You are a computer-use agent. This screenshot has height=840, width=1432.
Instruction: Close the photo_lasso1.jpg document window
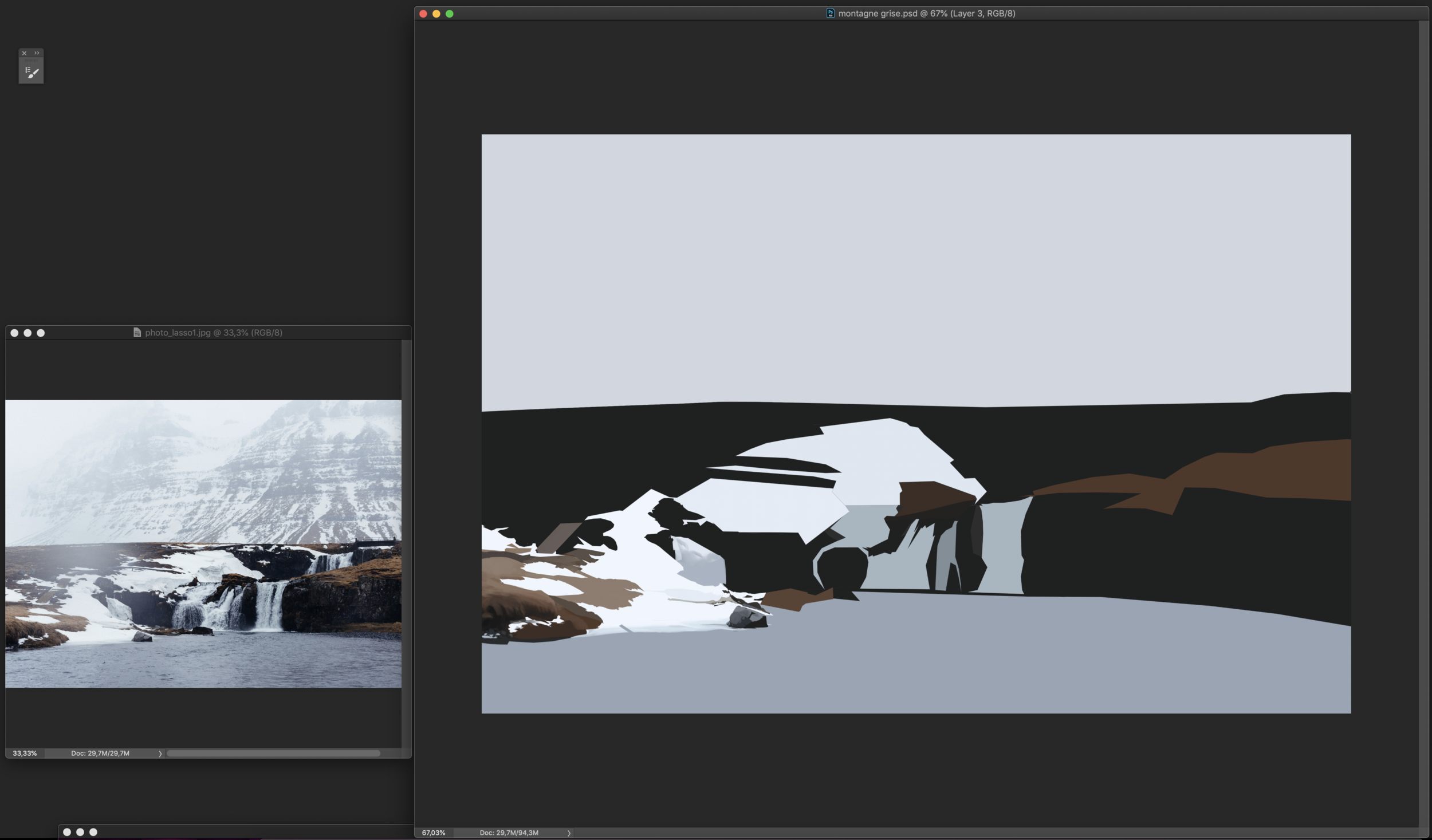coord(14,333)
